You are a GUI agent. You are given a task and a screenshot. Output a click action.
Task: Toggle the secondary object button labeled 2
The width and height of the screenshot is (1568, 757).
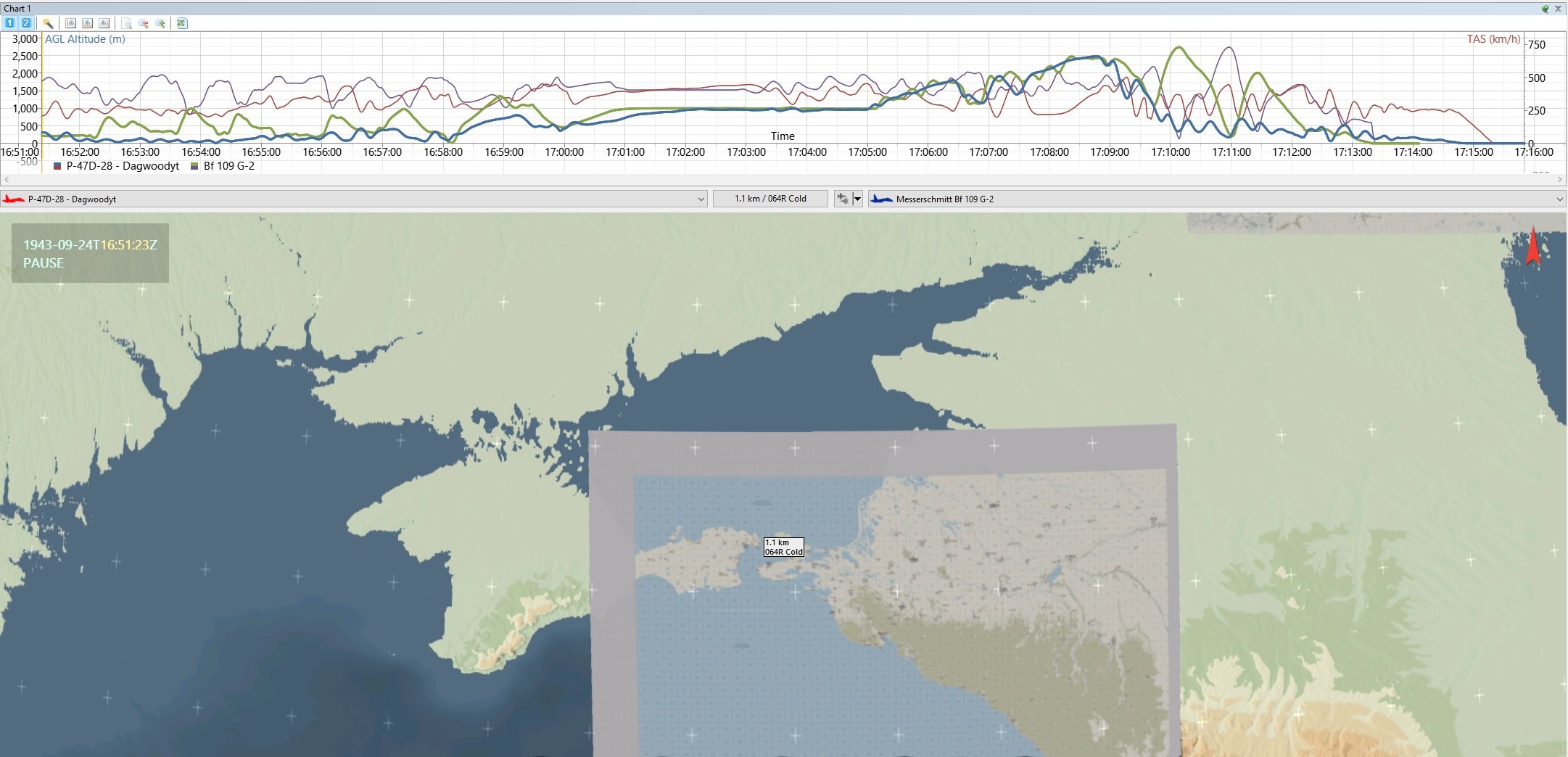(x=25, y=23)
